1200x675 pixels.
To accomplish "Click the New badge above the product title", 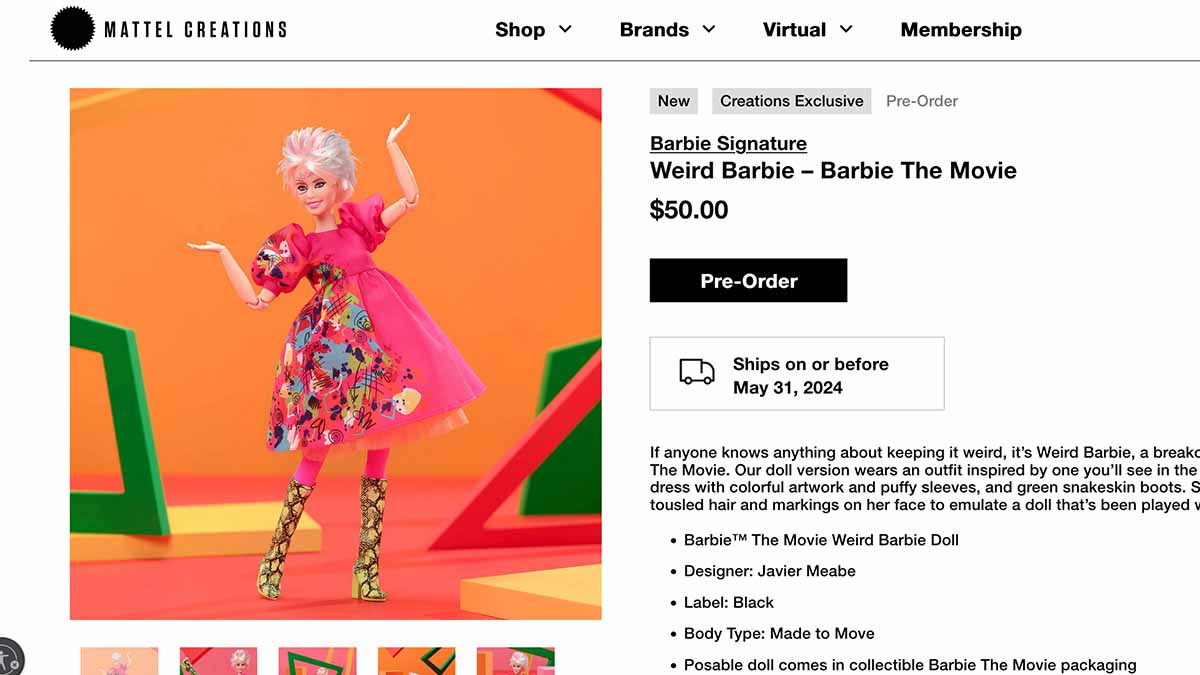I will 673,101.
